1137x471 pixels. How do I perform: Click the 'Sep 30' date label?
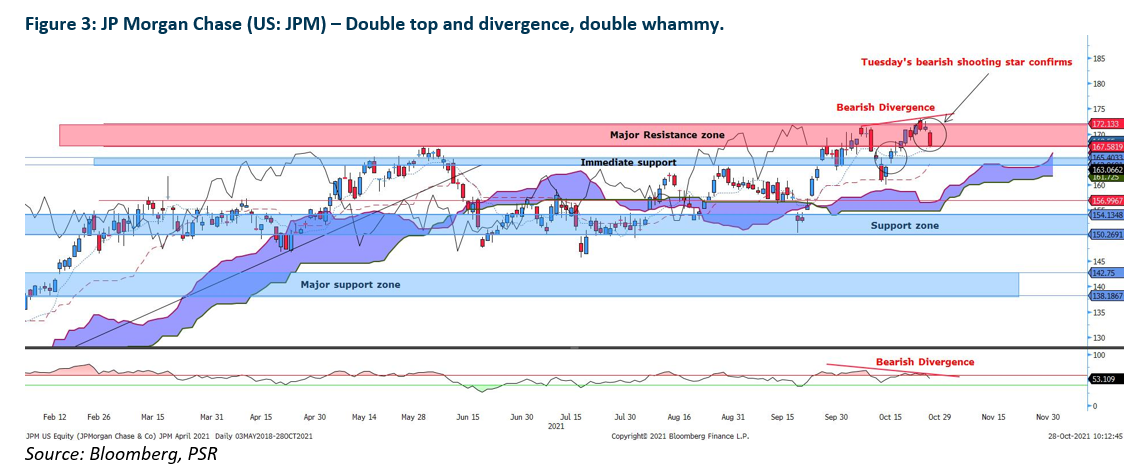click(x=837, y=418)
